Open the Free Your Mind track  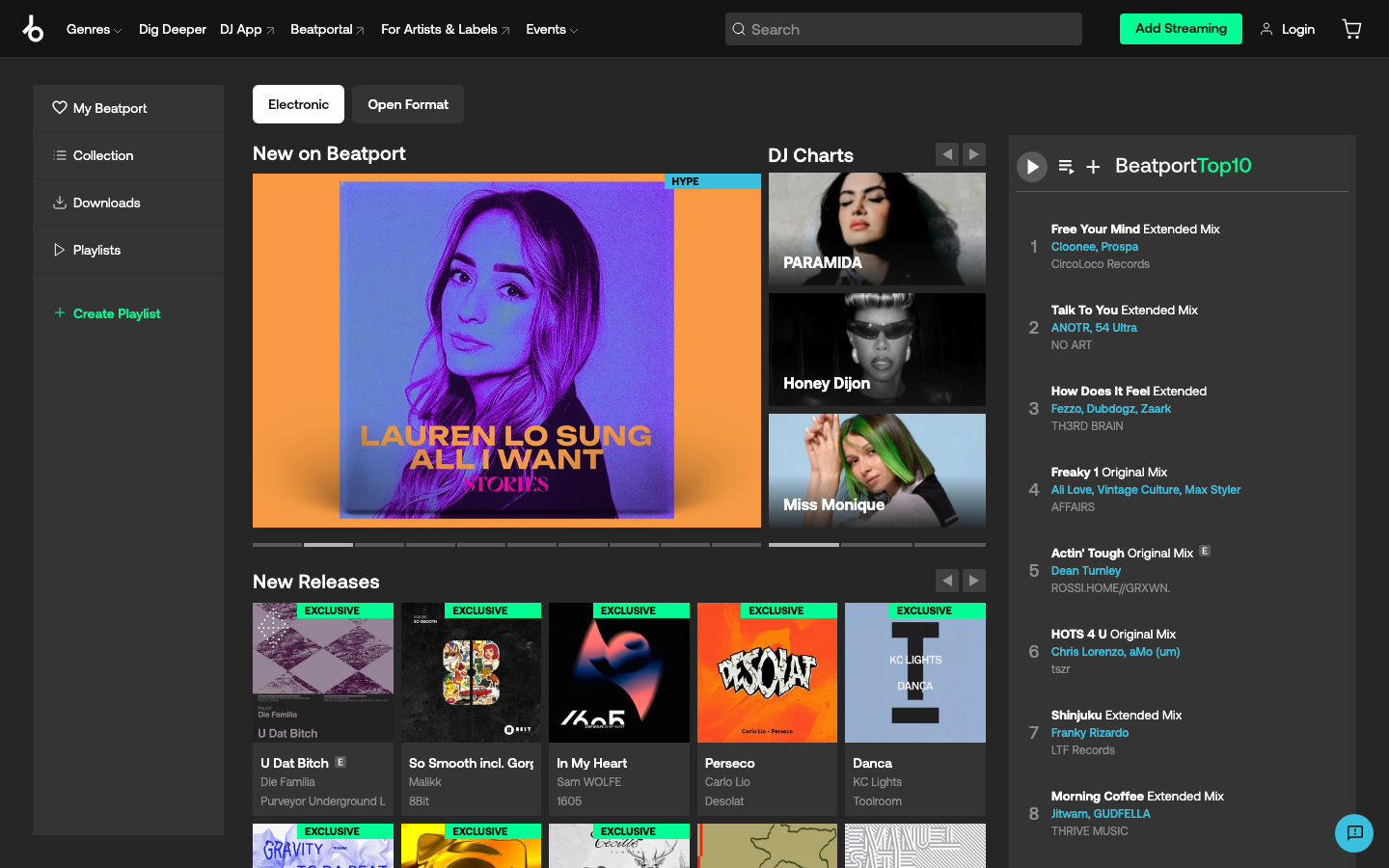pos(1135,230)
